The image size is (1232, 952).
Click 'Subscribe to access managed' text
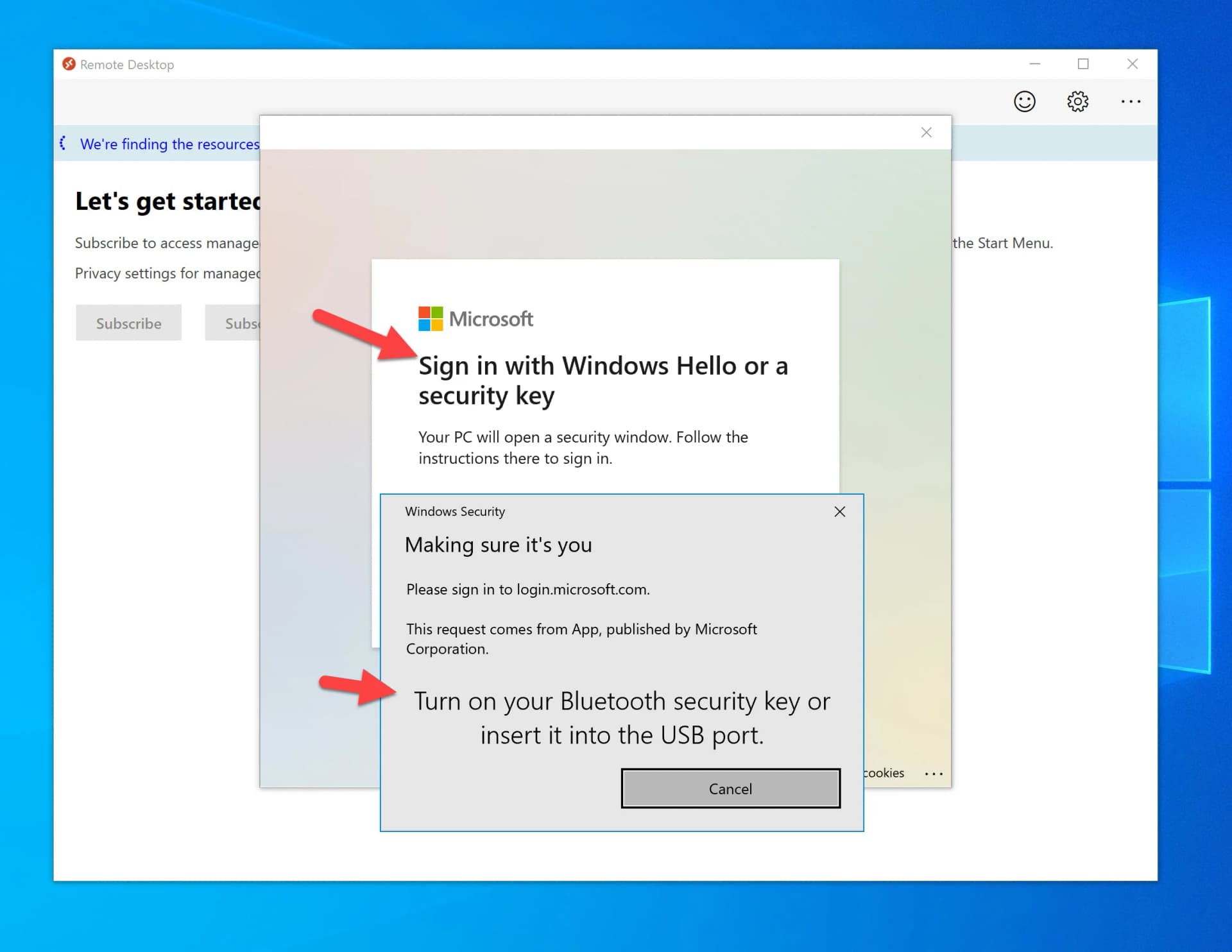pos(167,243)
